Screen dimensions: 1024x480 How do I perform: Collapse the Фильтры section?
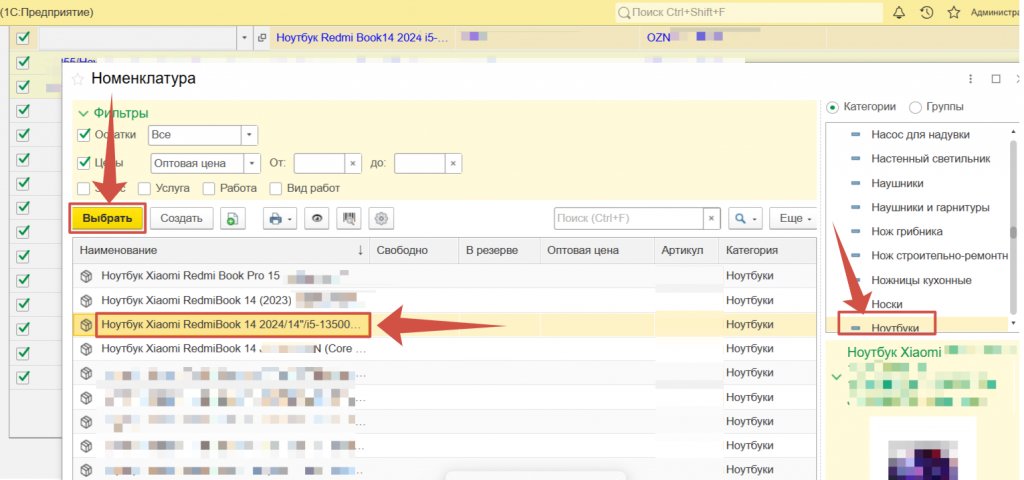tap(84, 113)
